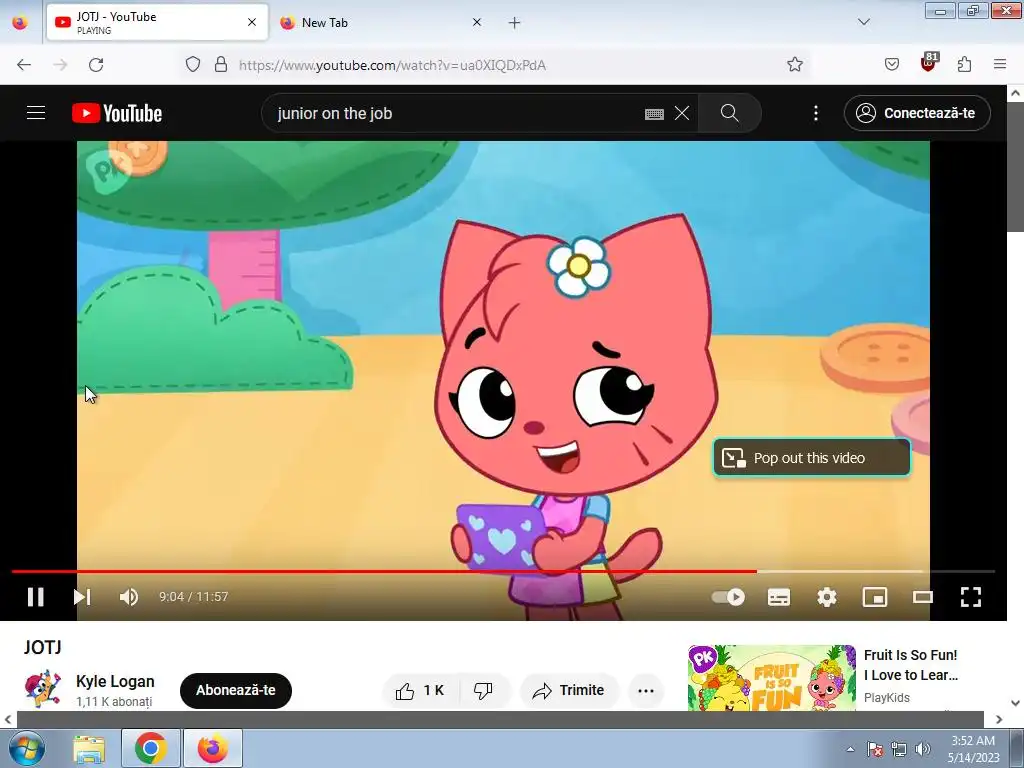Open YouTube hamburger guide menu
Screen dimensions: 1024x768
(36, 113)
